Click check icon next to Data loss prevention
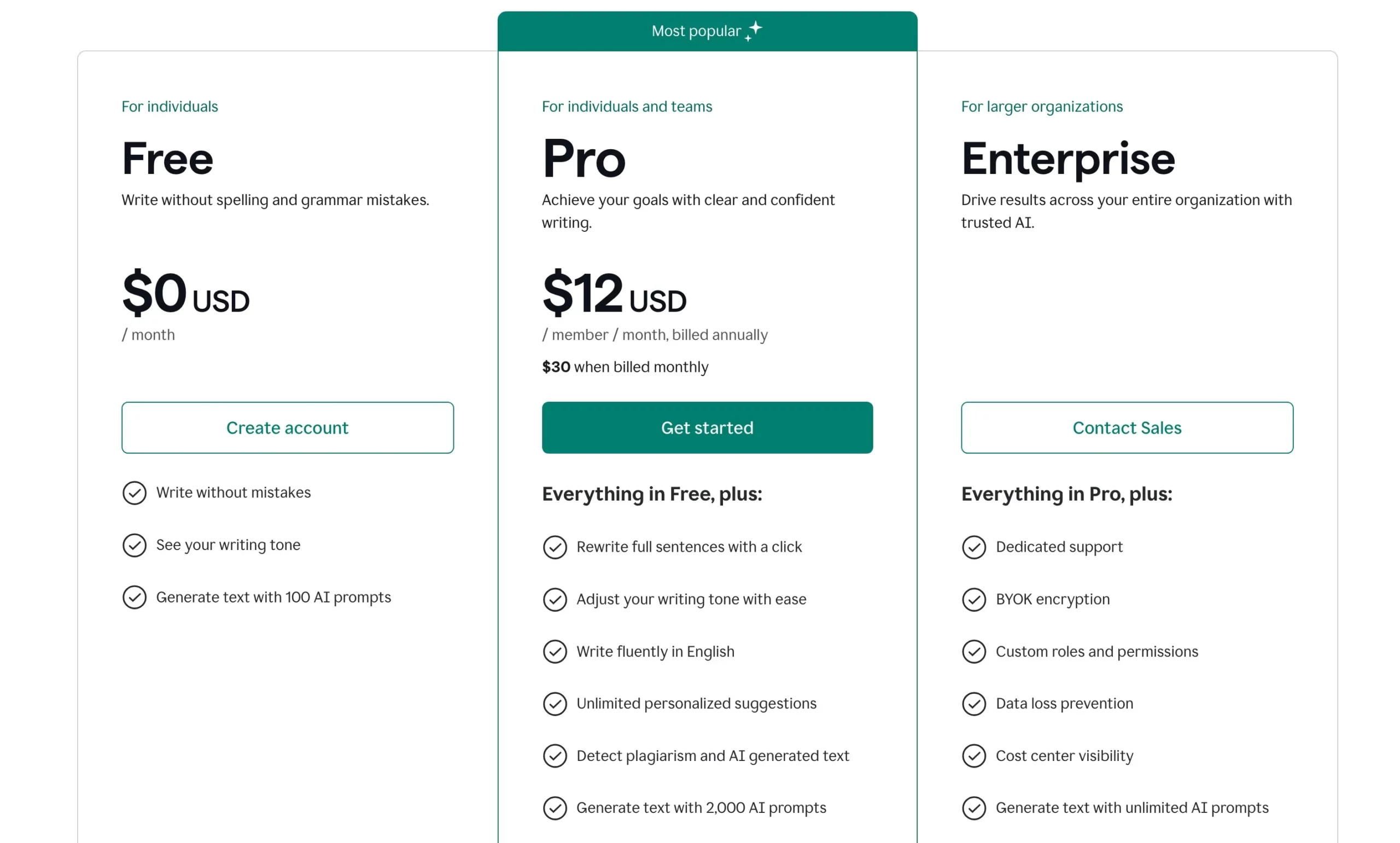Viewport: 1400px width, 843px height. pos(974,704)
